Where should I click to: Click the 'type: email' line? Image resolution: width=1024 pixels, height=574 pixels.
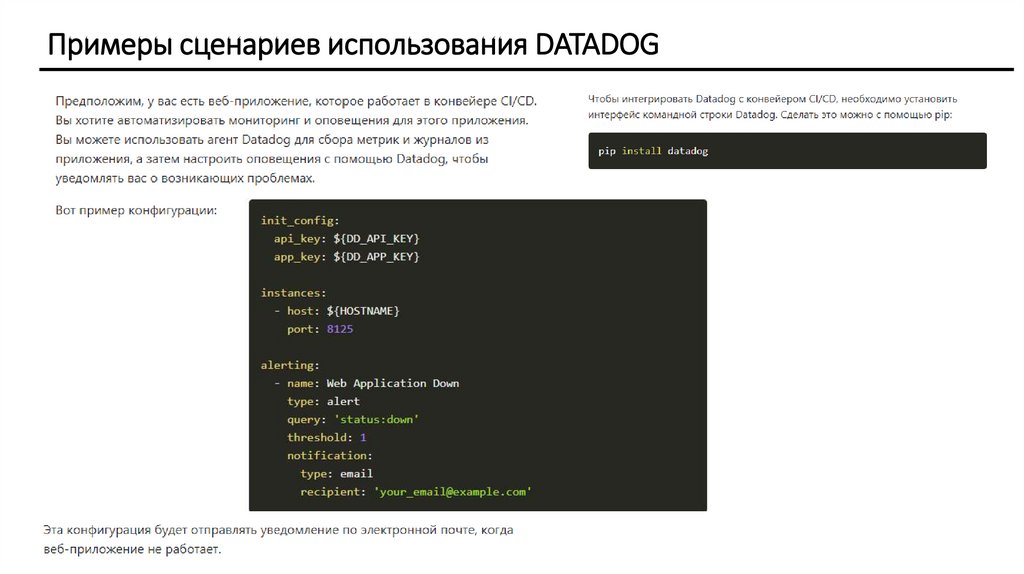click(336, 474)
